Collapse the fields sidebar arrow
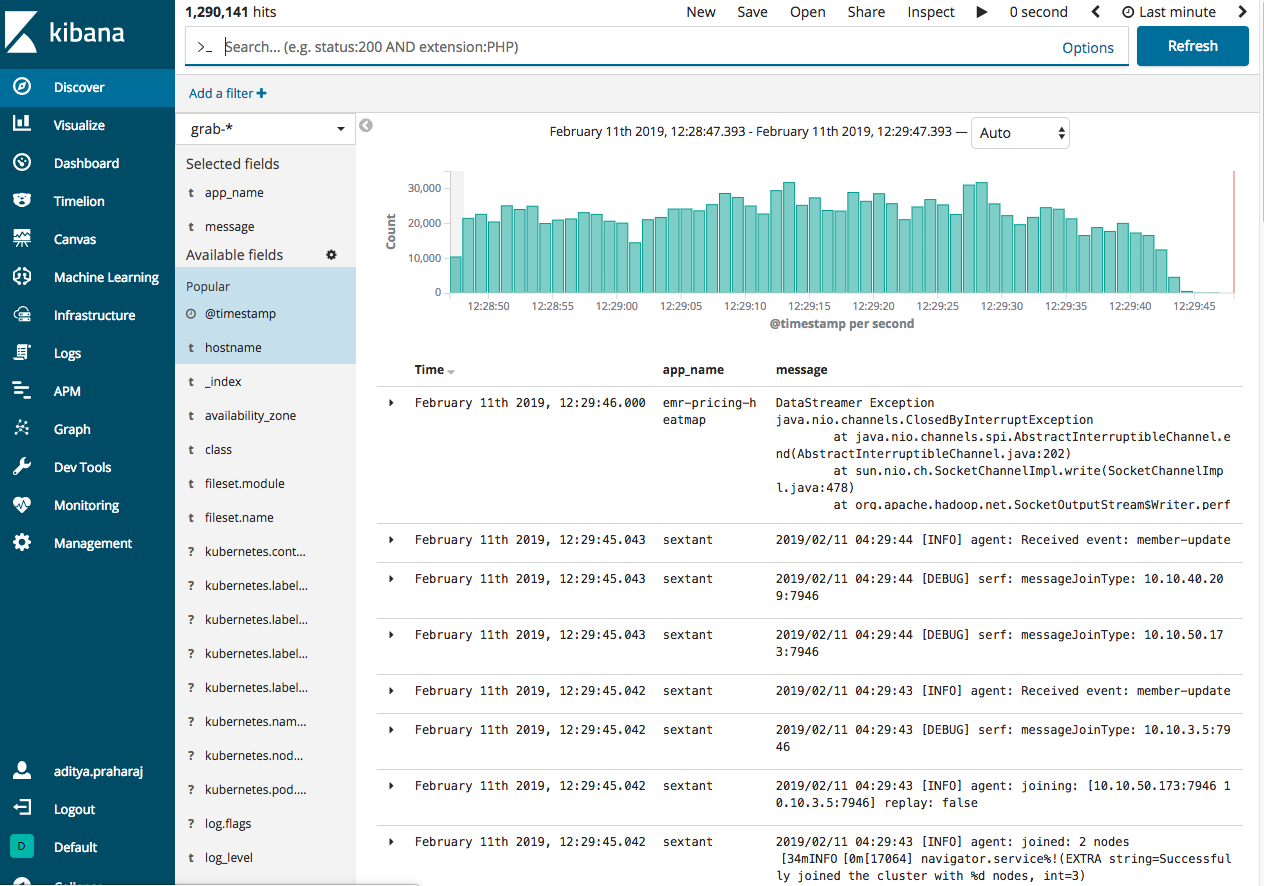Screen dimensions: 1264x886 point(366,126)
